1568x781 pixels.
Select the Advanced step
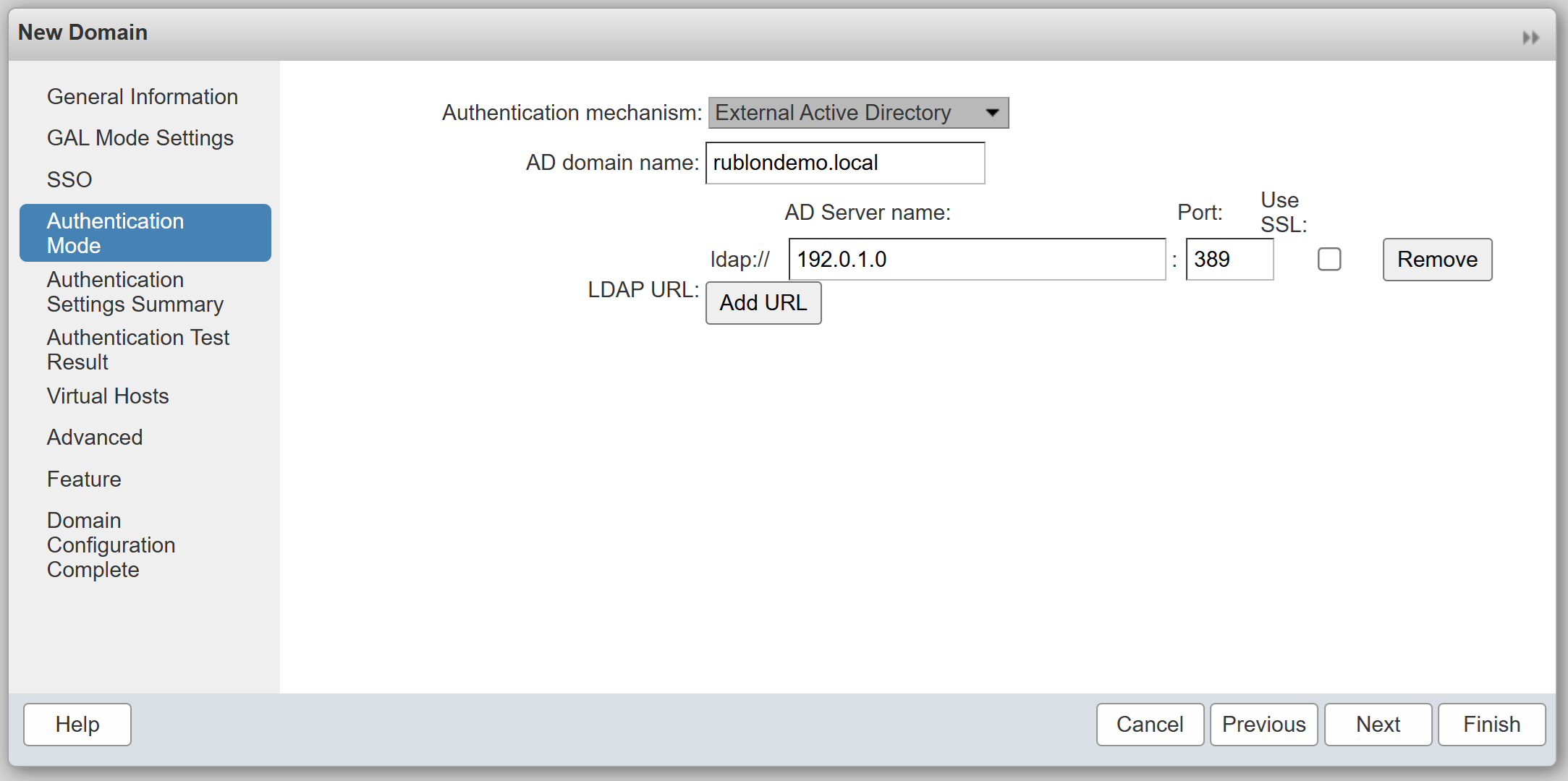[x=95, y=438]
